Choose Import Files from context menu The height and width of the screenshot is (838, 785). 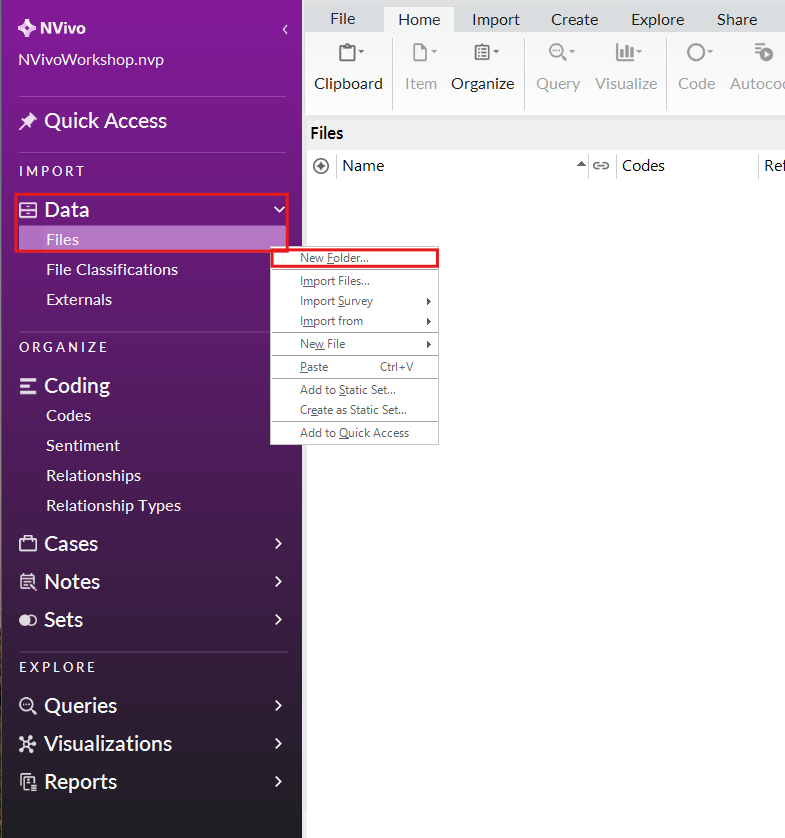tap(355, 281)
